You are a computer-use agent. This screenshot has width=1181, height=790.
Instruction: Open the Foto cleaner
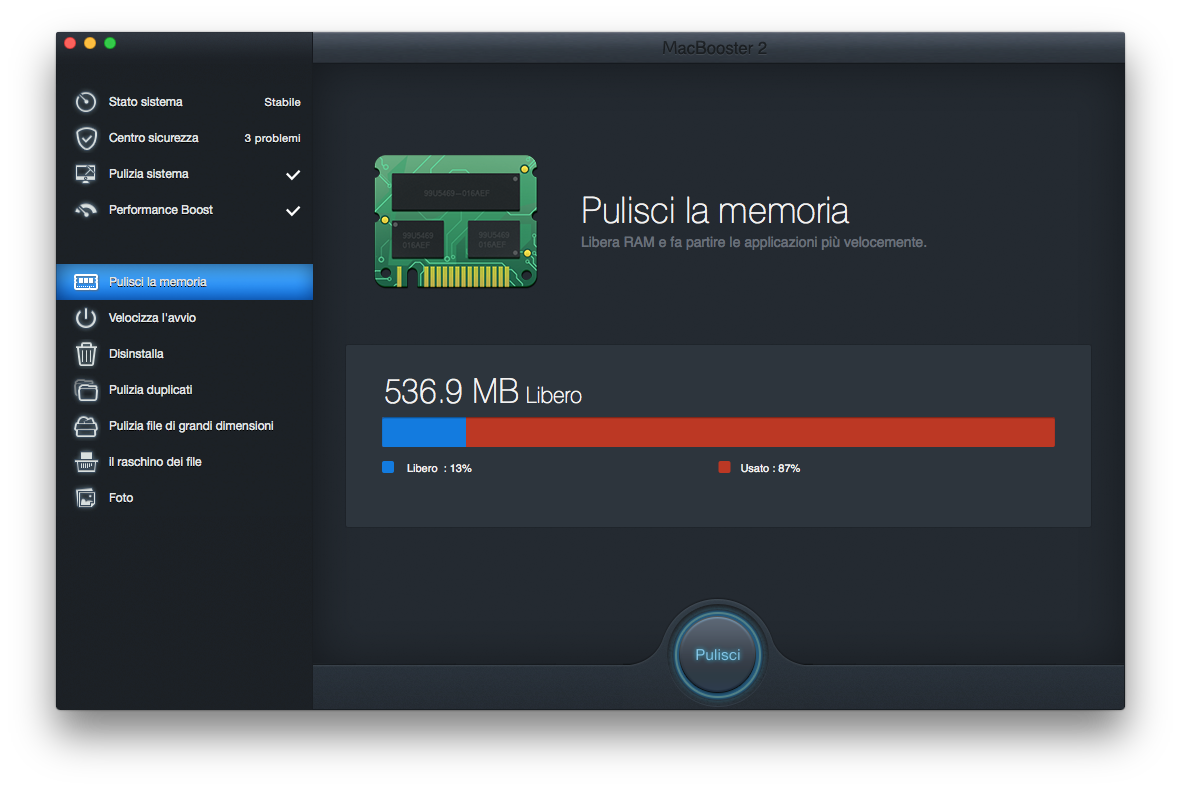[185, 498]
